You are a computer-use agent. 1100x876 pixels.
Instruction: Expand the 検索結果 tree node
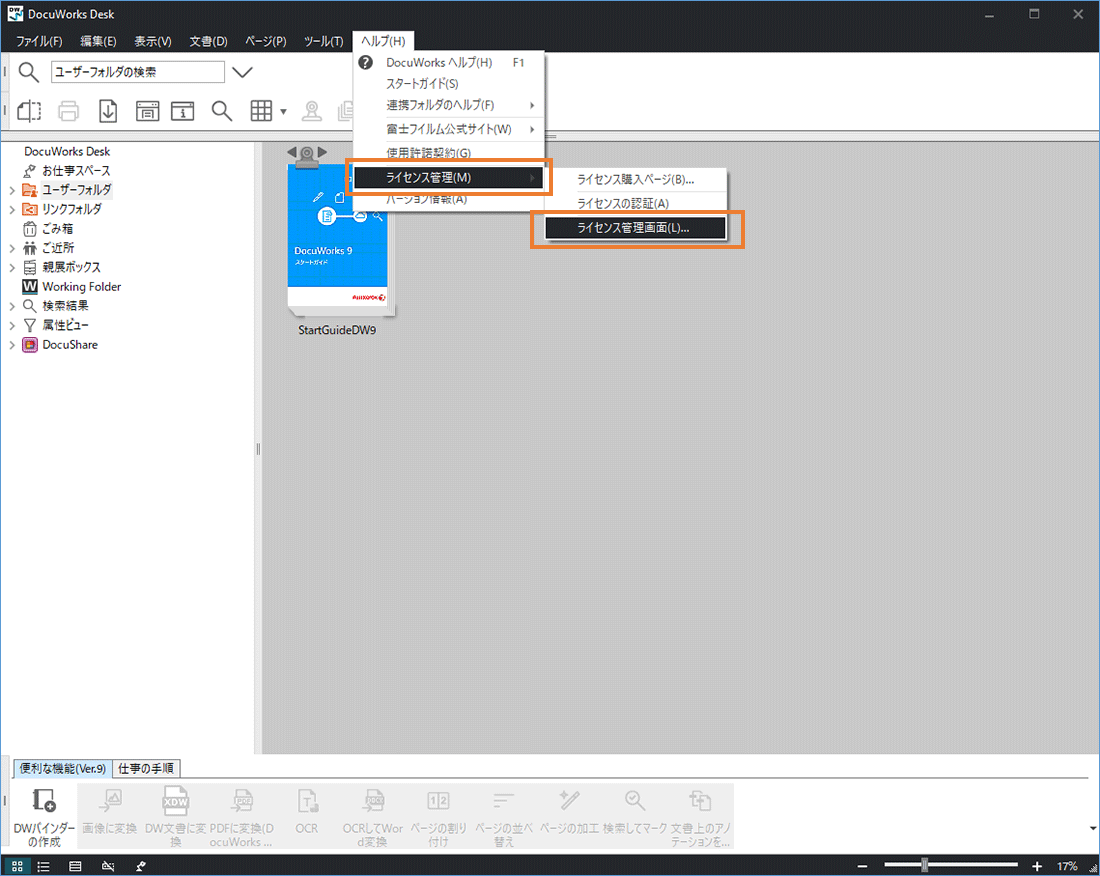(x=12, y=306)
